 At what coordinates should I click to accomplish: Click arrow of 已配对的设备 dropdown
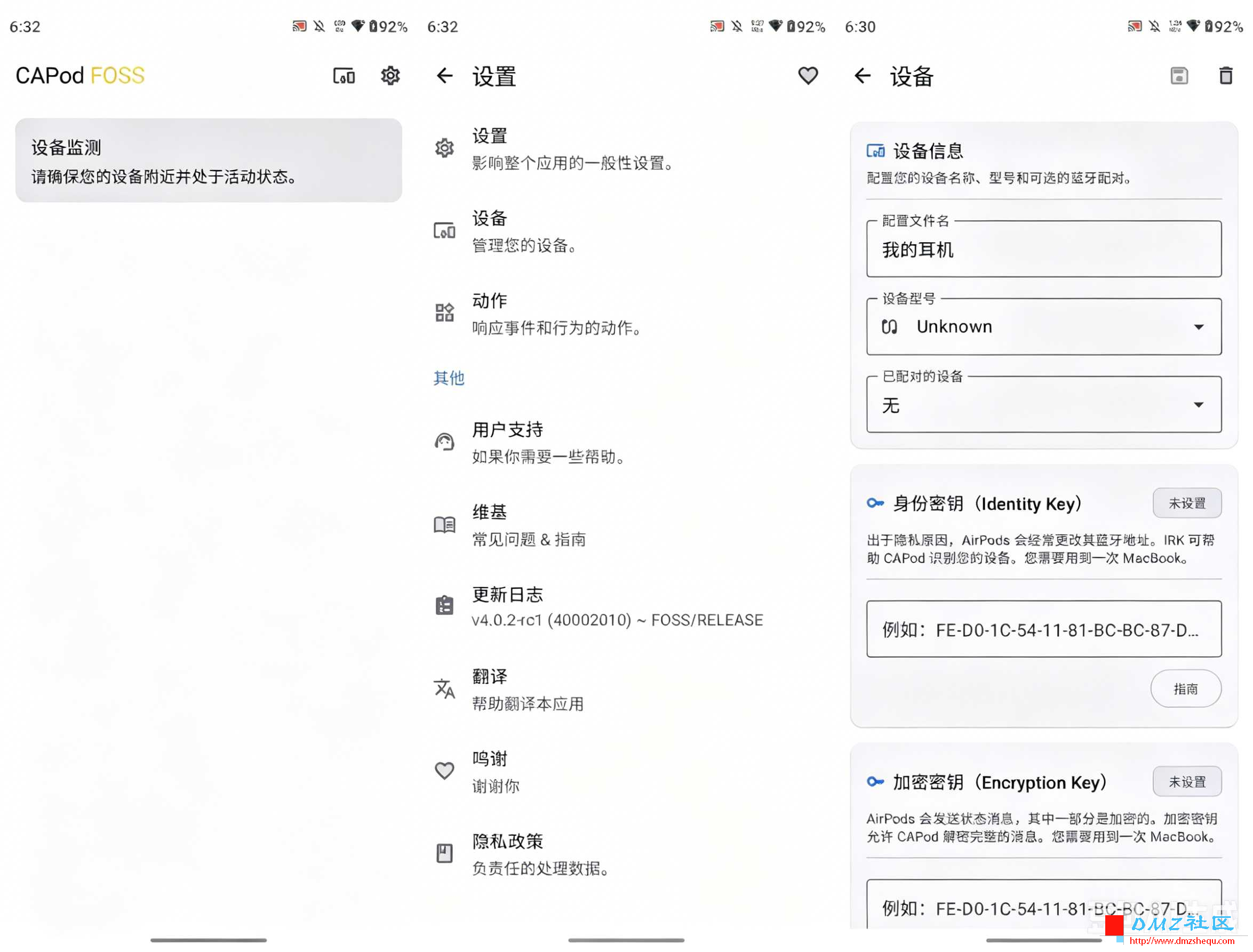1199,405
